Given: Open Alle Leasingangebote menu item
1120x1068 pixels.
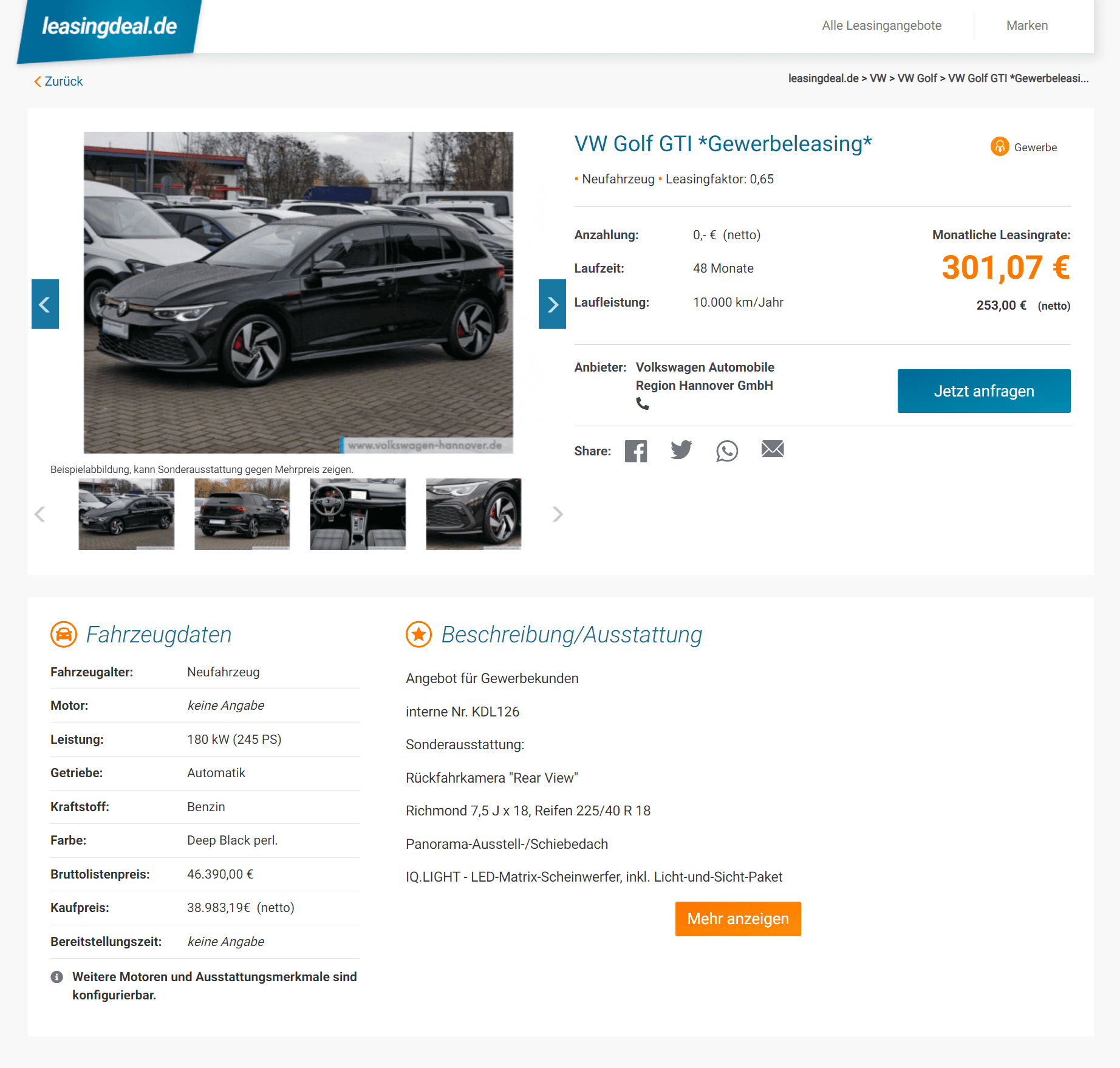Looking at the screenshot, I should 881,26.
